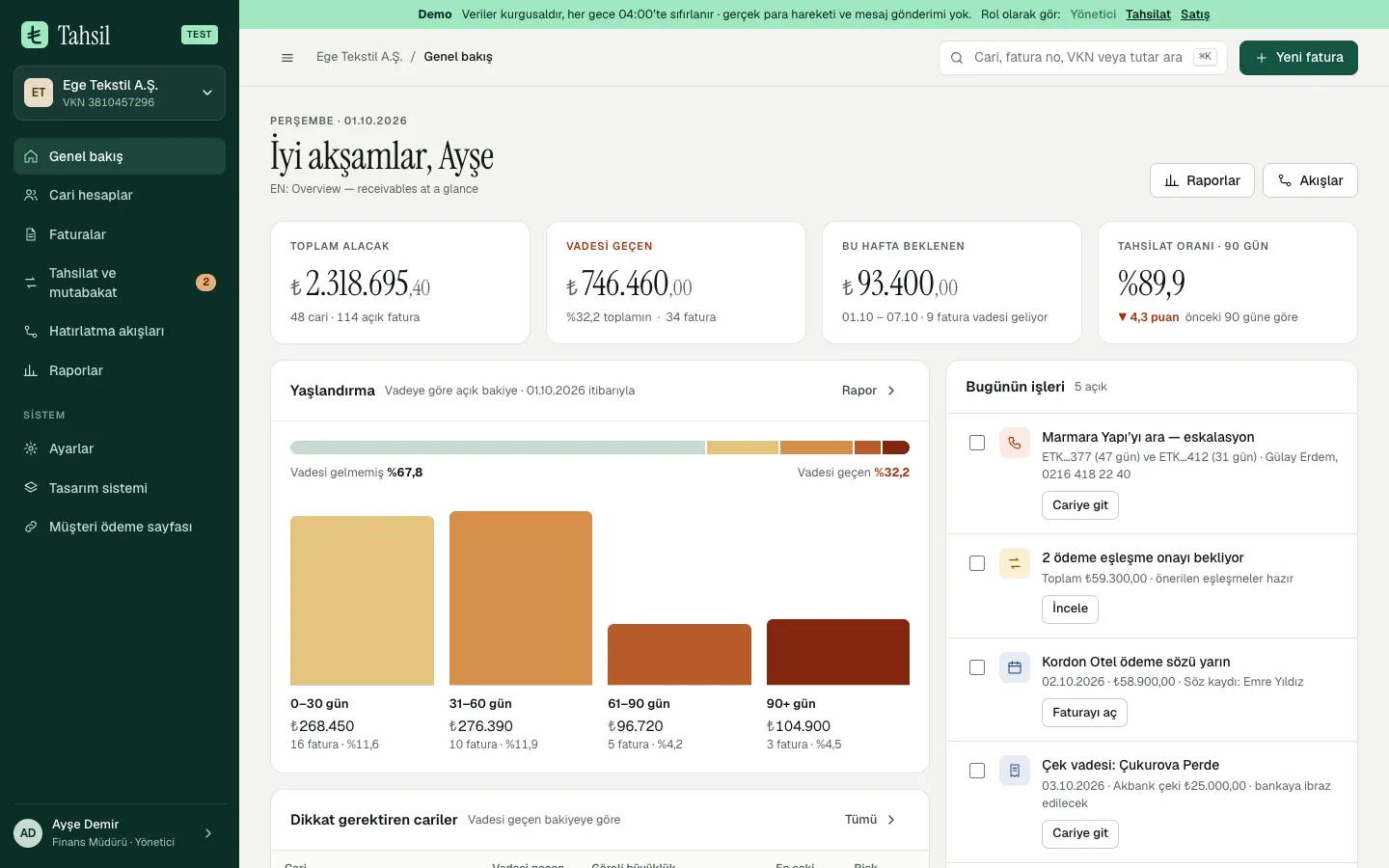Click the 90+ gün aging bar
The image size is (1389, 868).
[838, 652]
